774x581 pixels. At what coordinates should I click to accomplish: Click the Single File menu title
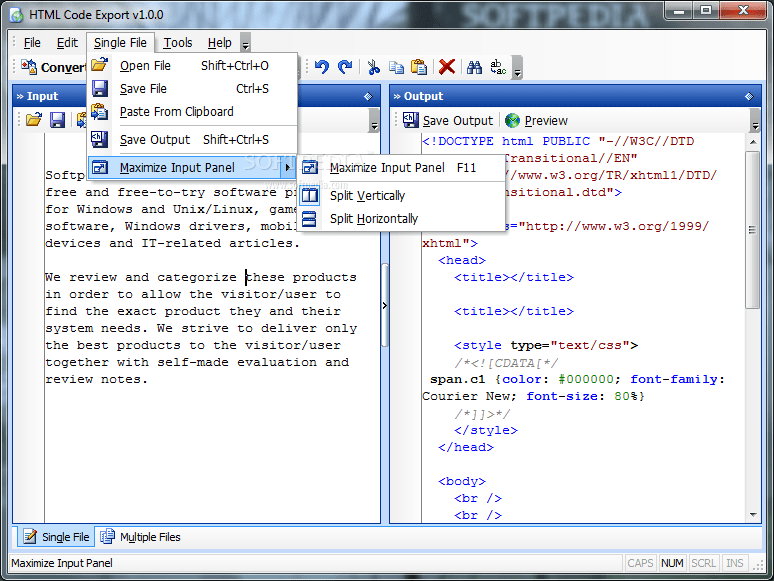click(x=120, y=43)
